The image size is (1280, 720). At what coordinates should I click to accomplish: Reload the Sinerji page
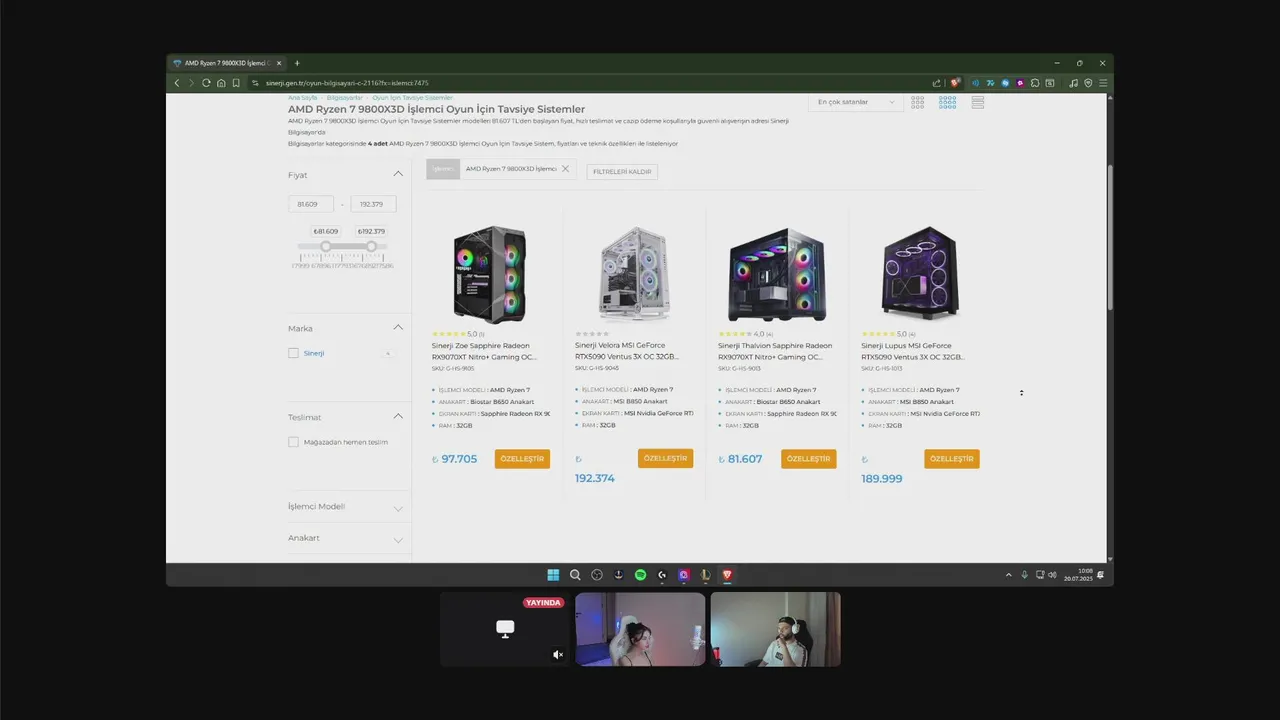point(206,83)
